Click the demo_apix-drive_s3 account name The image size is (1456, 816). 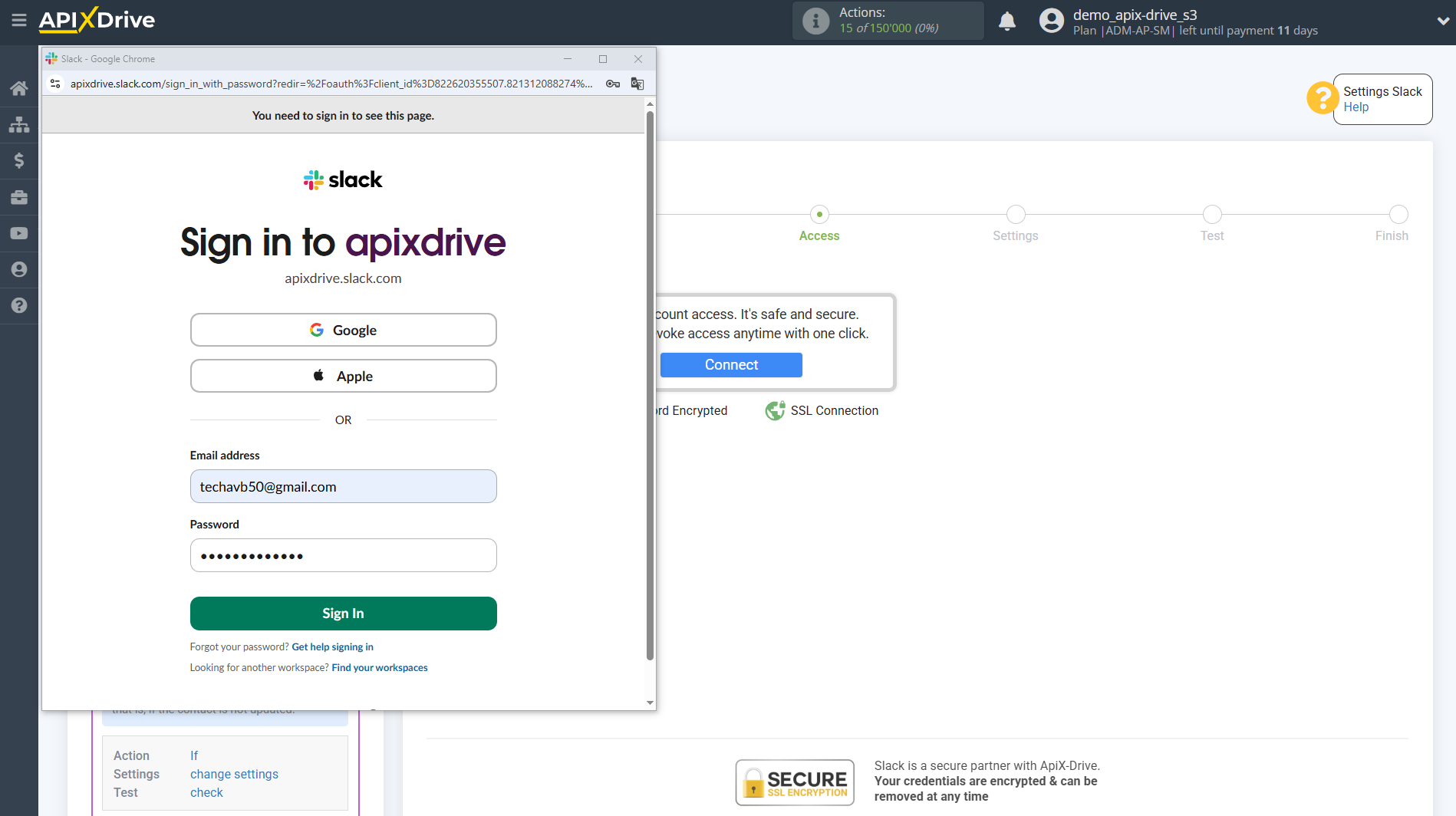(x=1135, y=15)
